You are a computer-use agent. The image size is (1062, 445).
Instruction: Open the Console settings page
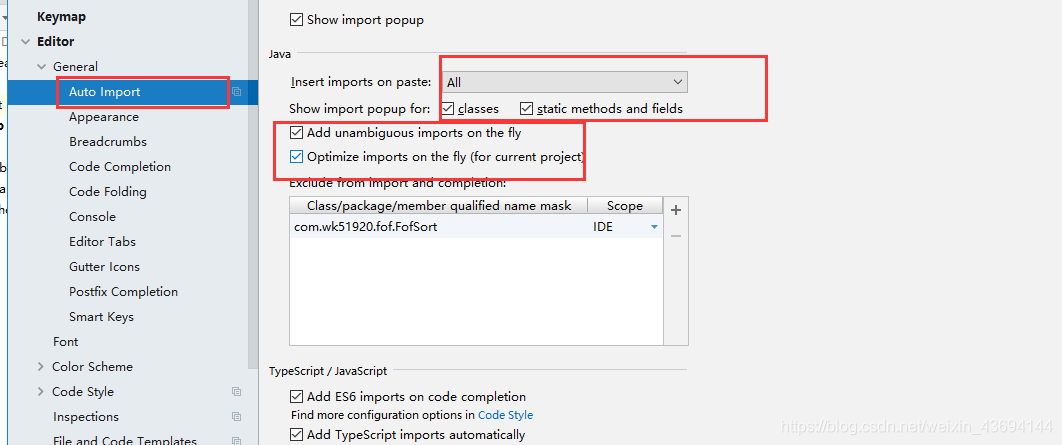(x=92, y=217)
